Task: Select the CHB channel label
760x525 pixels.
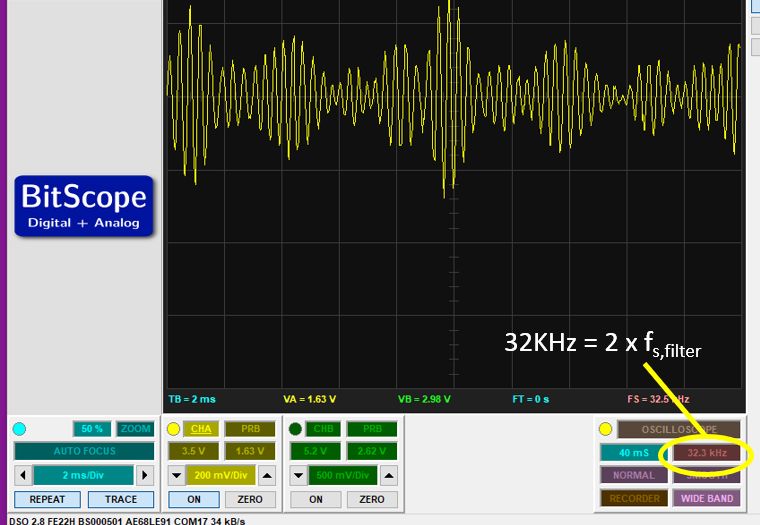Action: point(323,429)
